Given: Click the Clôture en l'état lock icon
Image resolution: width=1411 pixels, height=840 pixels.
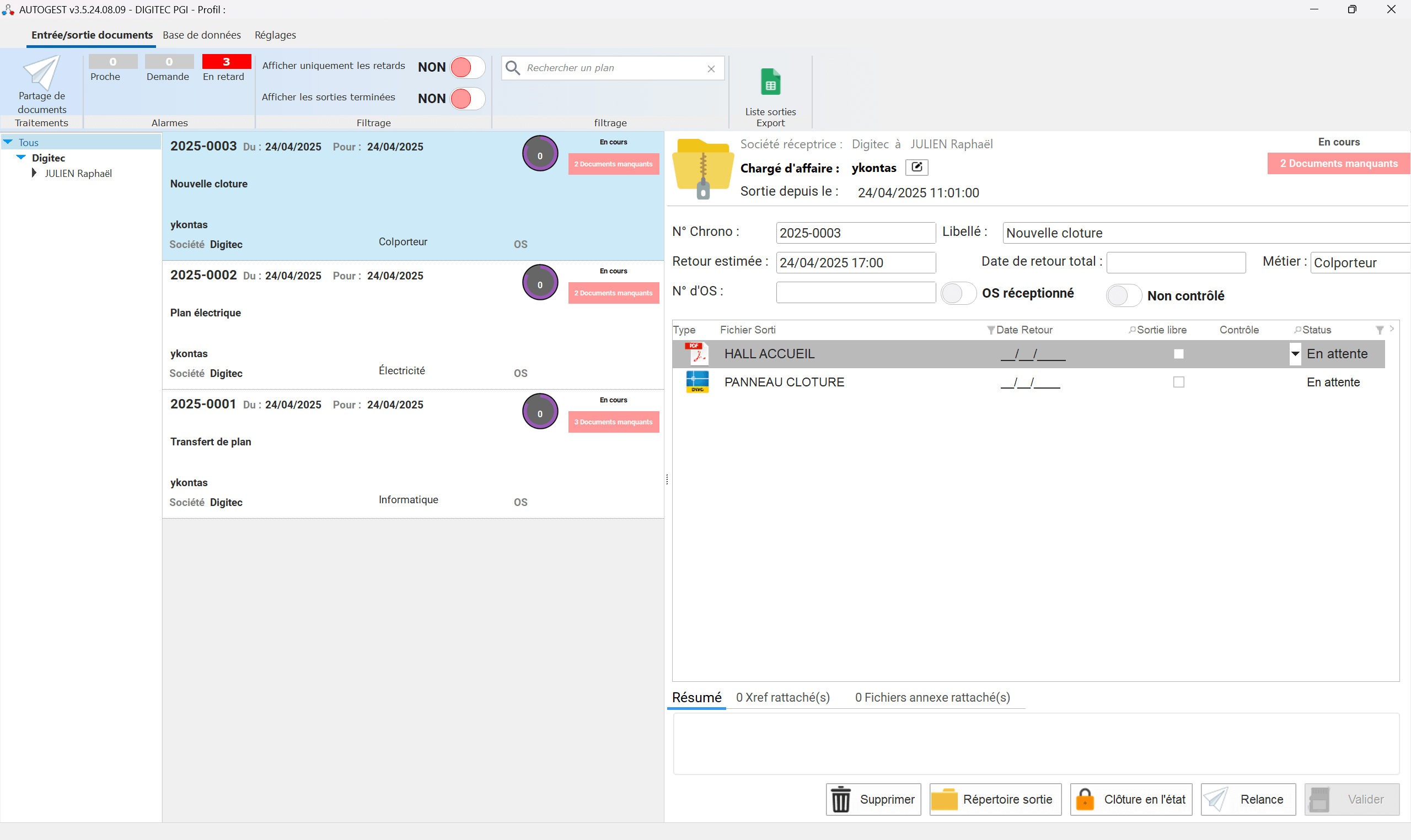Looking at the screenshot, I should (1086, 799).
